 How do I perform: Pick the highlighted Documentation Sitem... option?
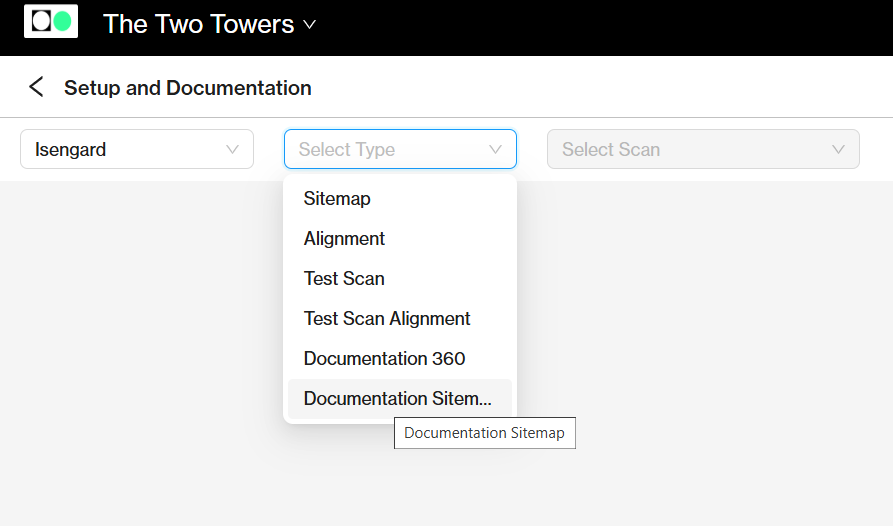pyautogui.click(x=400, y=398)
